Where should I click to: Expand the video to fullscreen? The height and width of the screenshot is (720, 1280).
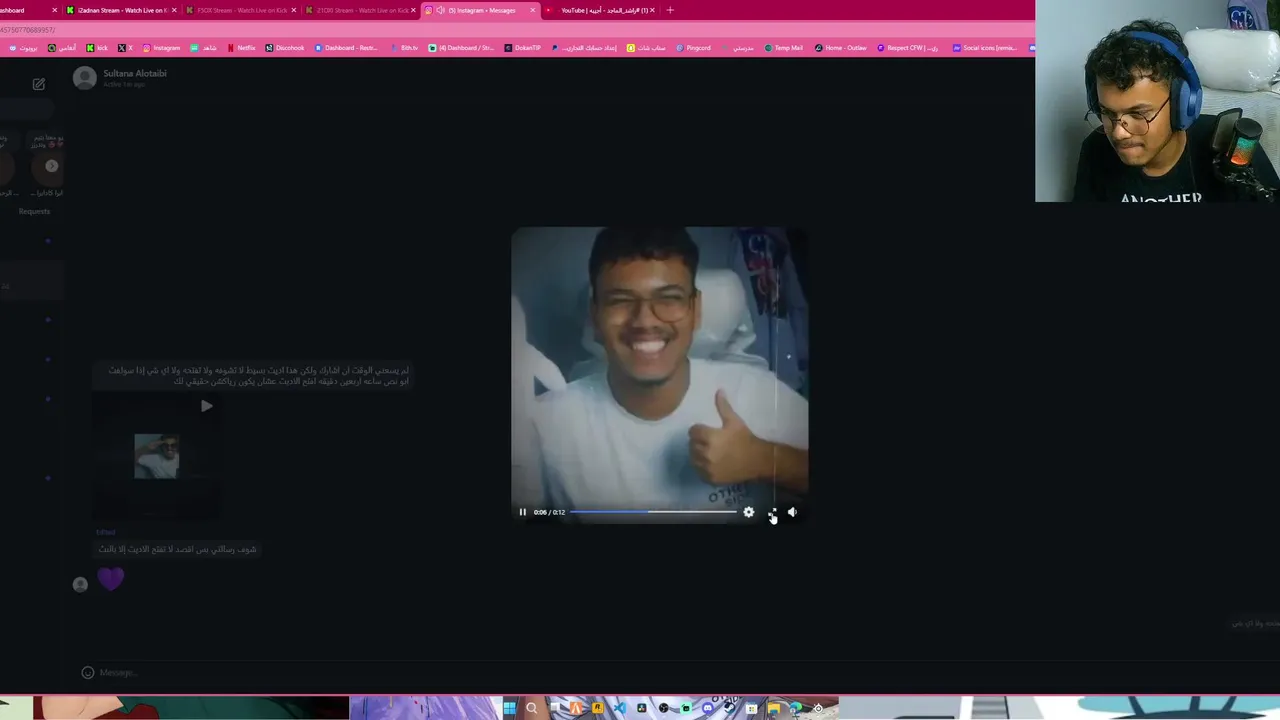771,512
